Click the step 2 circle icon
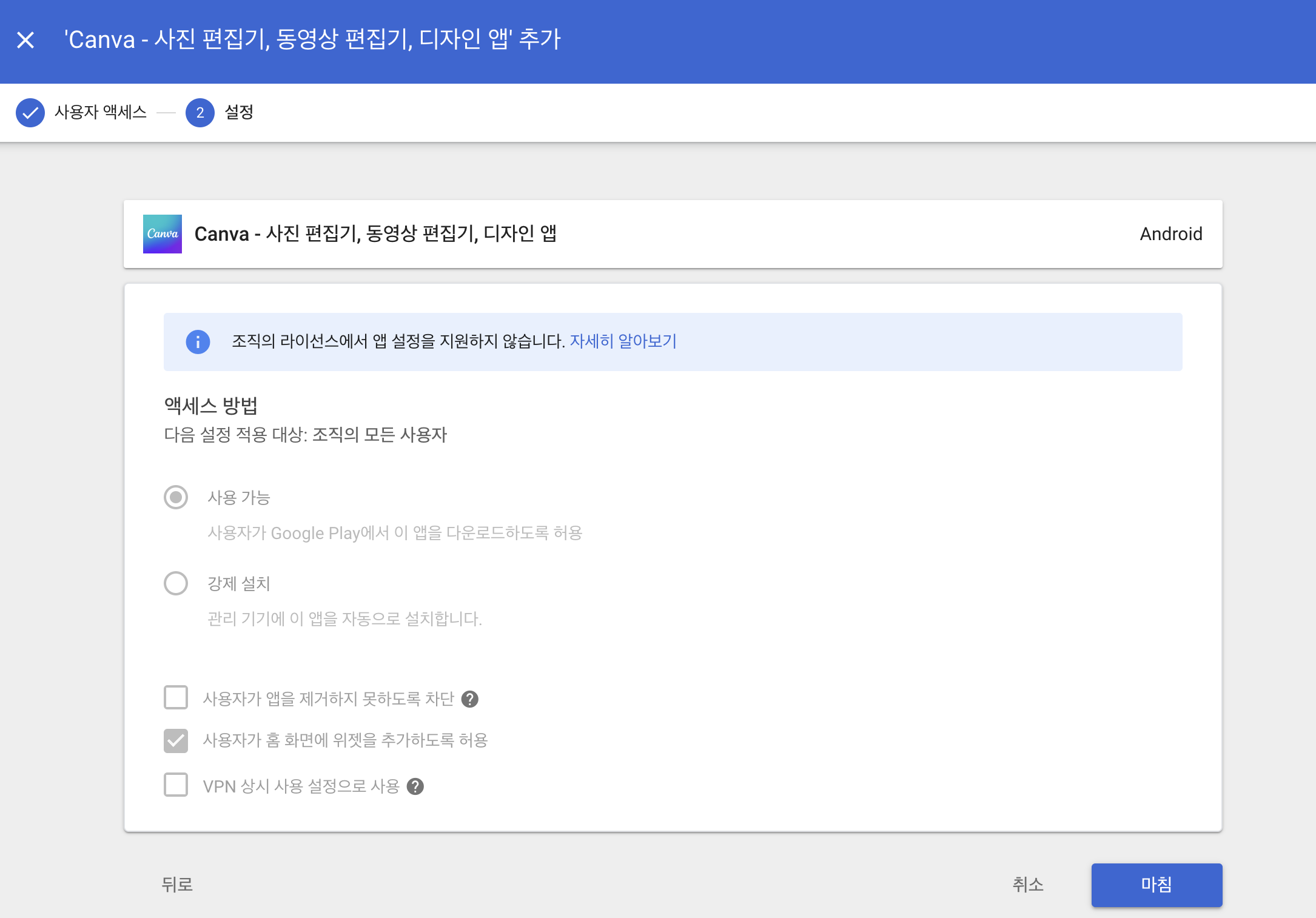1316x918 pixels. (200, 113)
